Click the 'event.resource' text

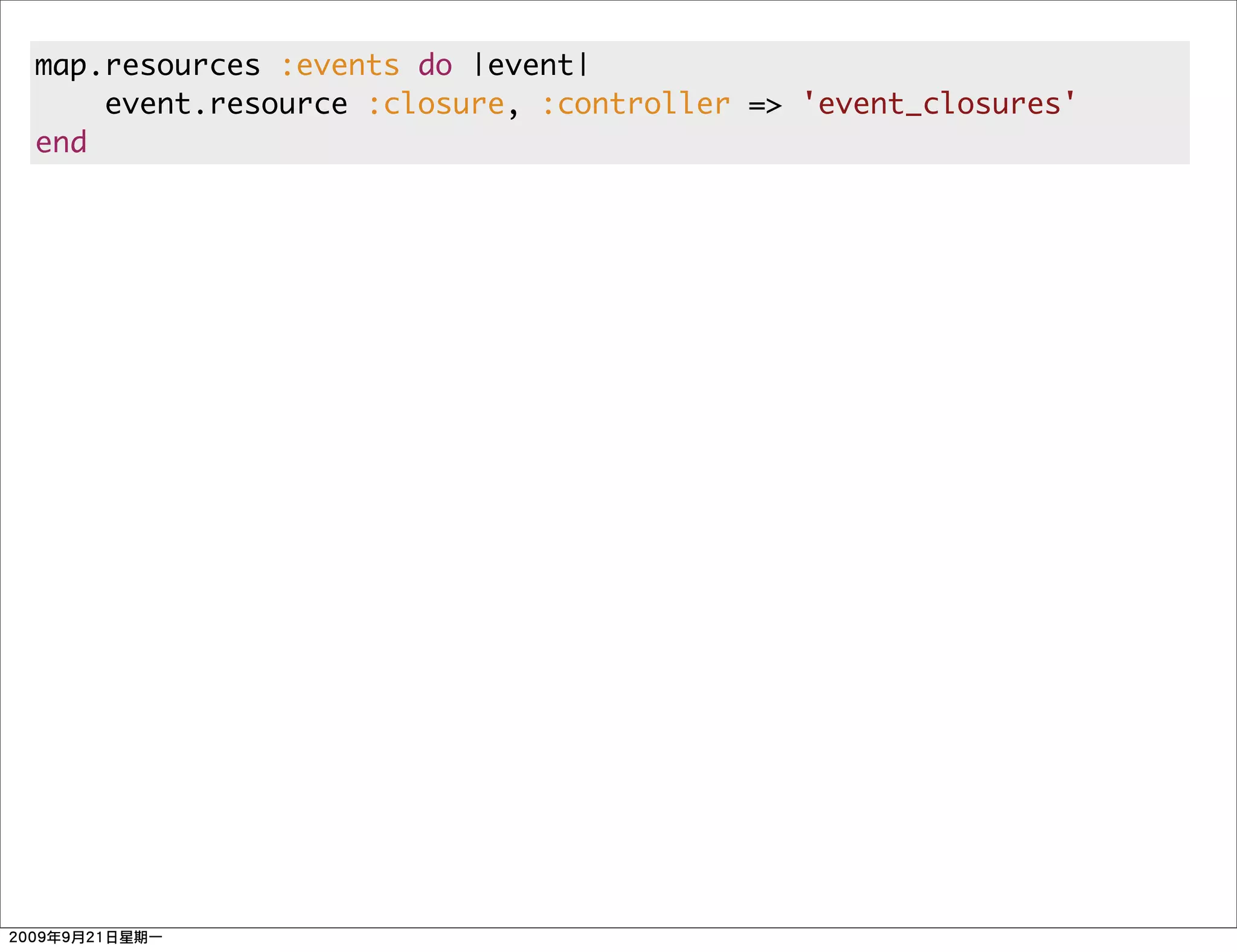(x=227, y=104)
